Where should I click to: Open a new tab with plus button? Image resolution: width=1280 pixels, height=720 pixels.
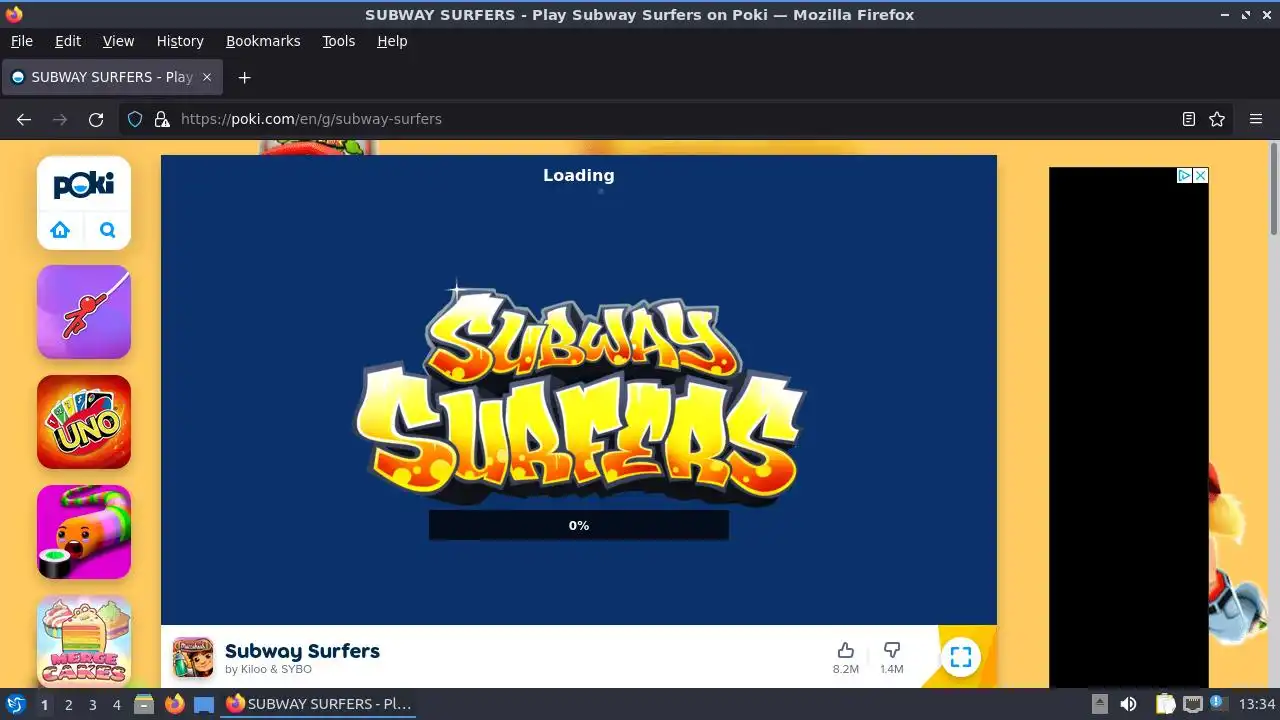click(244, 77)
